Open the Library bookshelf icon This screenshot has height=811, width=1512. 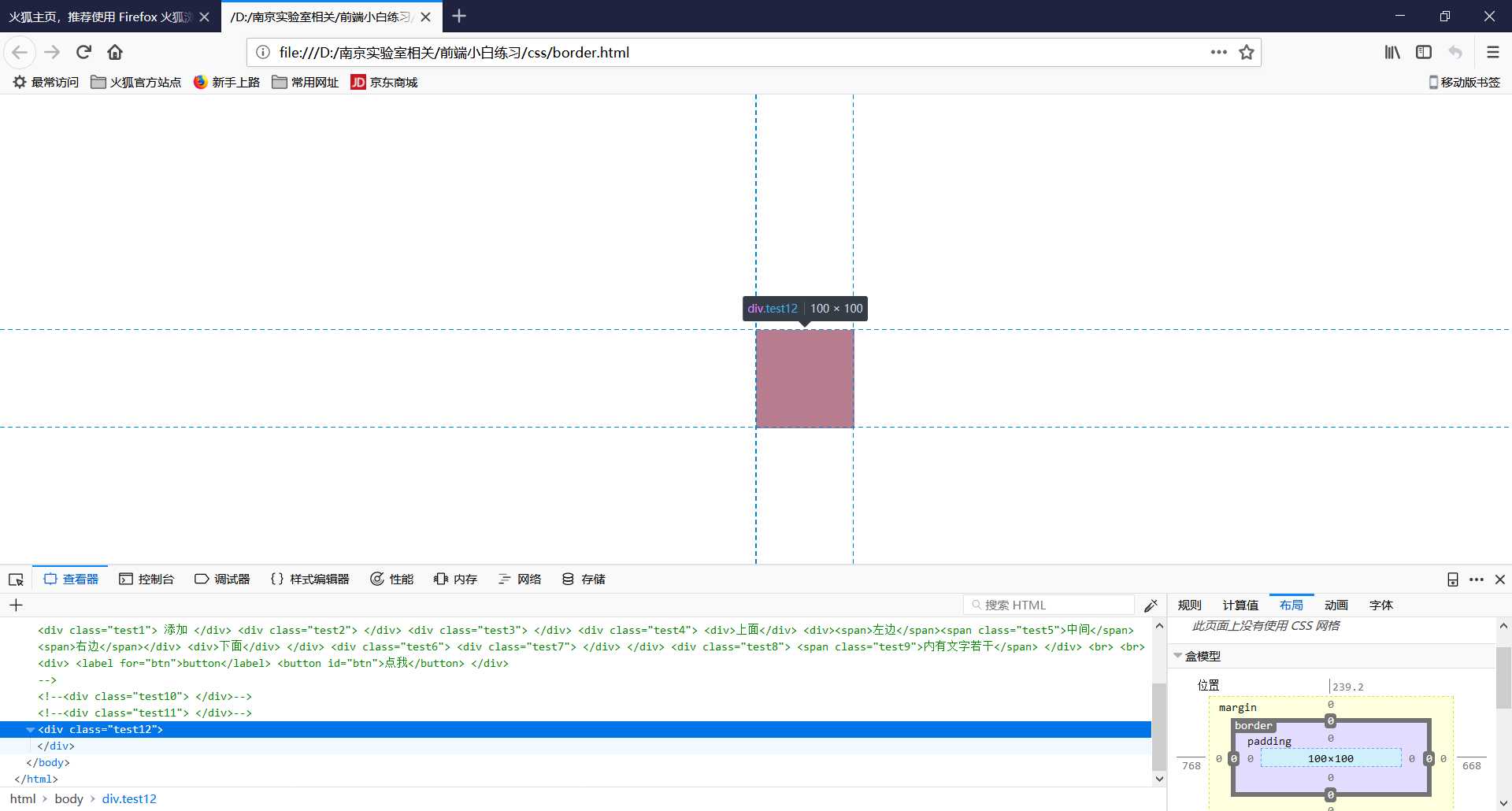coord(1392,52)
